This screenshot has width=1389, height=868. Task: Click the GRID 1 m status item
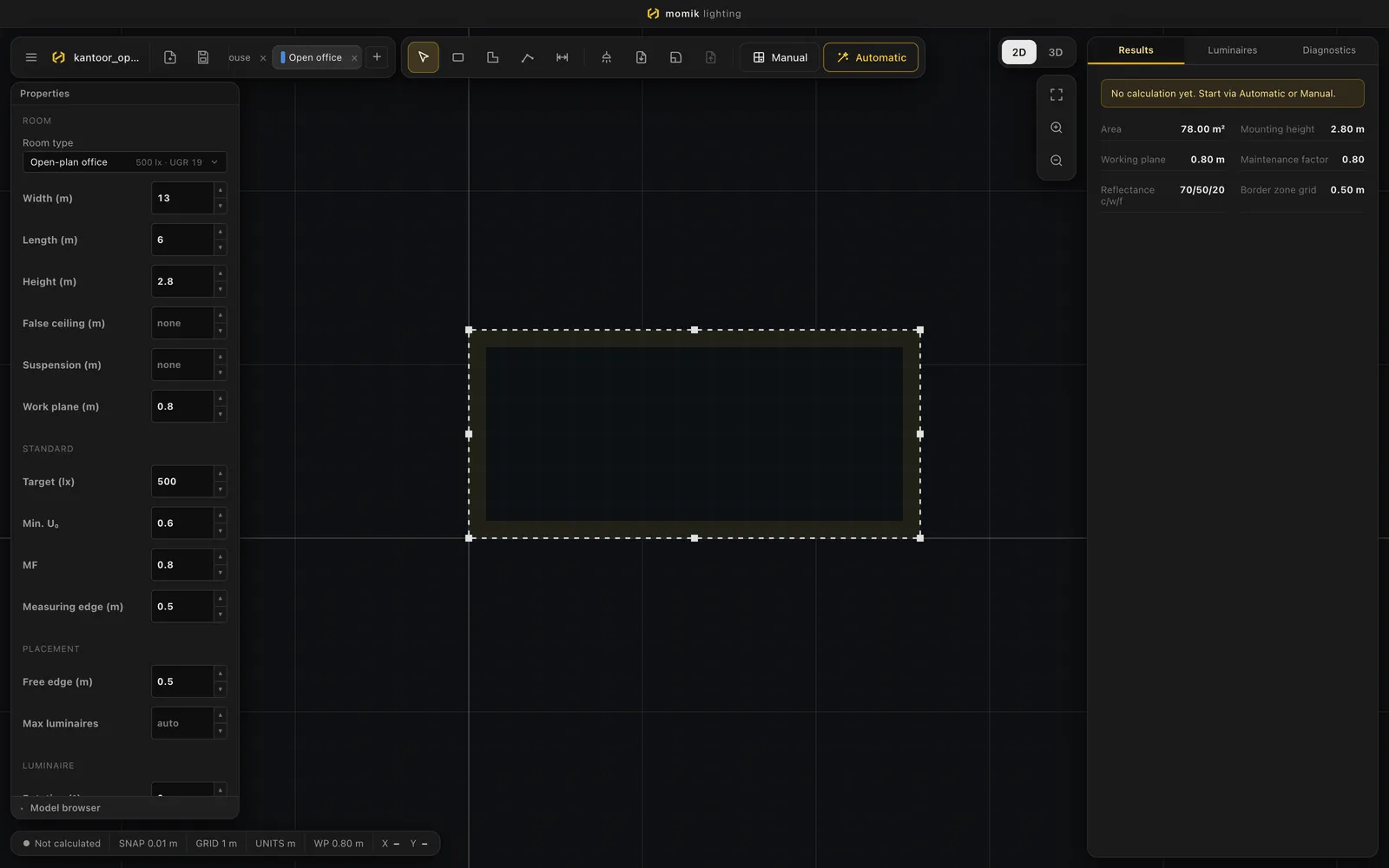(x=216, y=844)
